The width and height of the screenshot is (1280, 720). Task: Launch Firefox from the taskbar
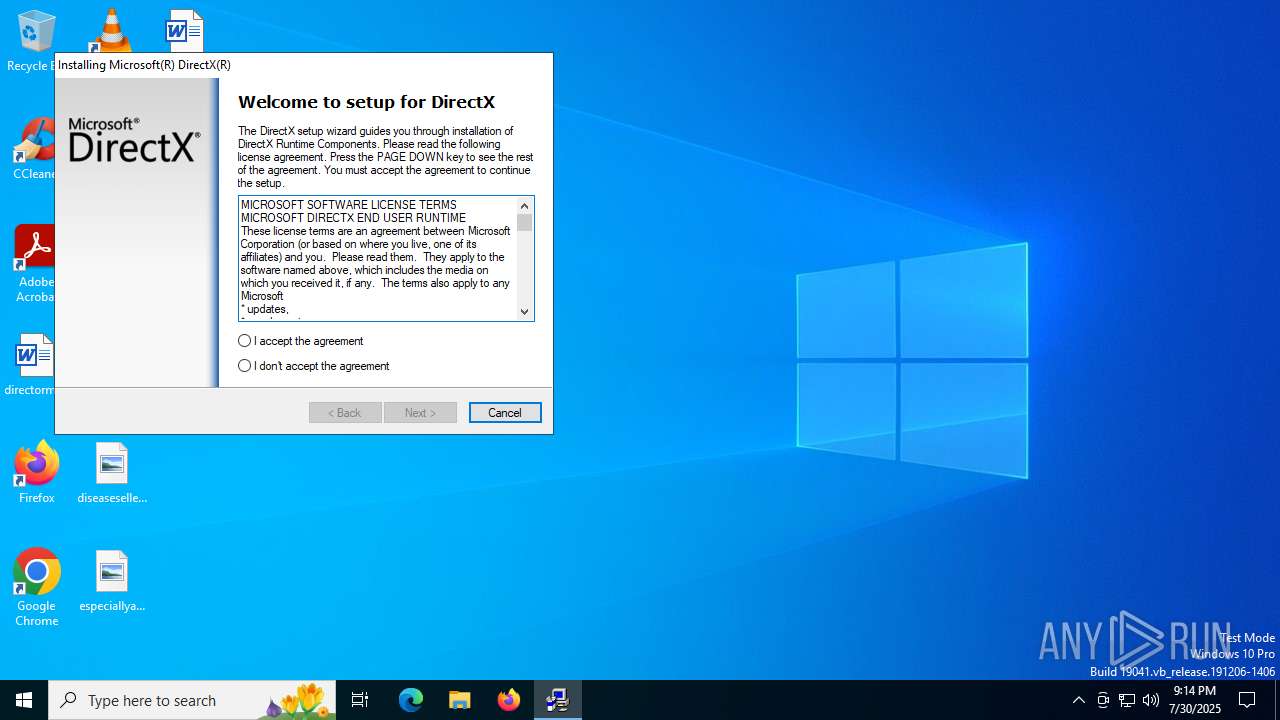(x=509, y=700)
